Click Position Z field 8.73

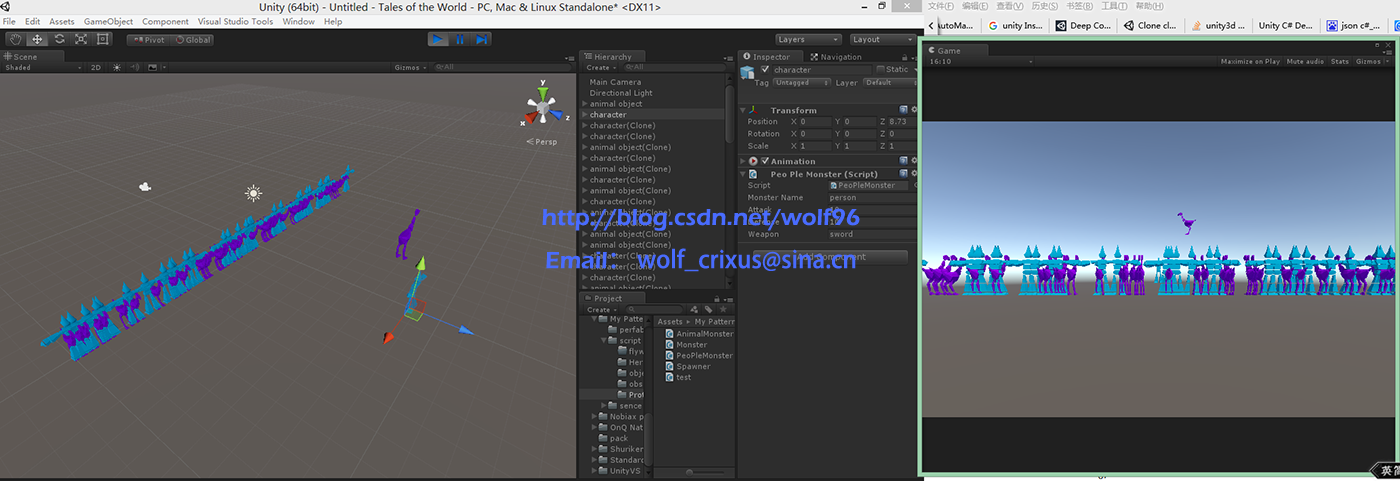point(902,122)
